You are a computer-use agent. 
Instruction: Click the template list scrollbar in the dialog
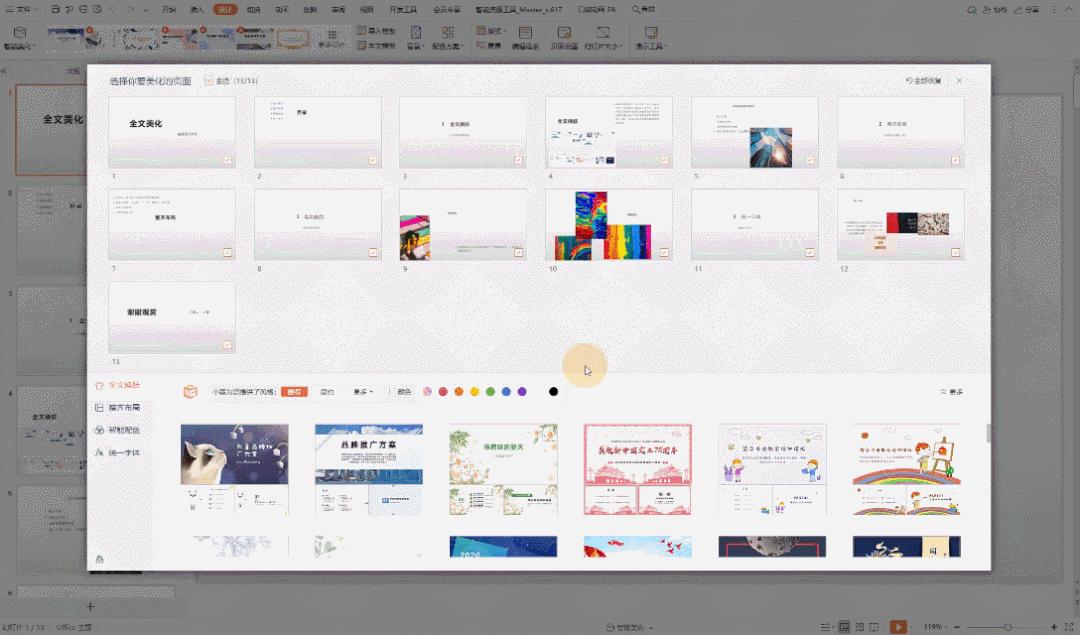tap(988, 433)
